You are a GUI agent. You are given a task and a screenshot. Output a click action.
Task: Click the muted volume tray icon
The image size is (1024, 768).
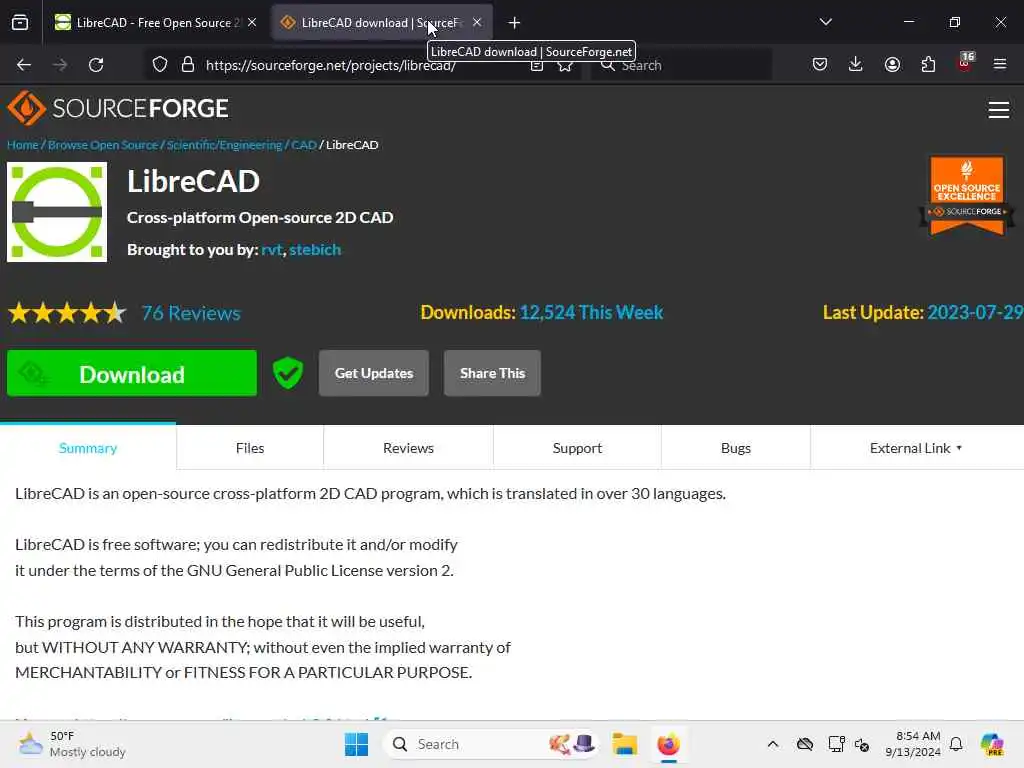862,744
